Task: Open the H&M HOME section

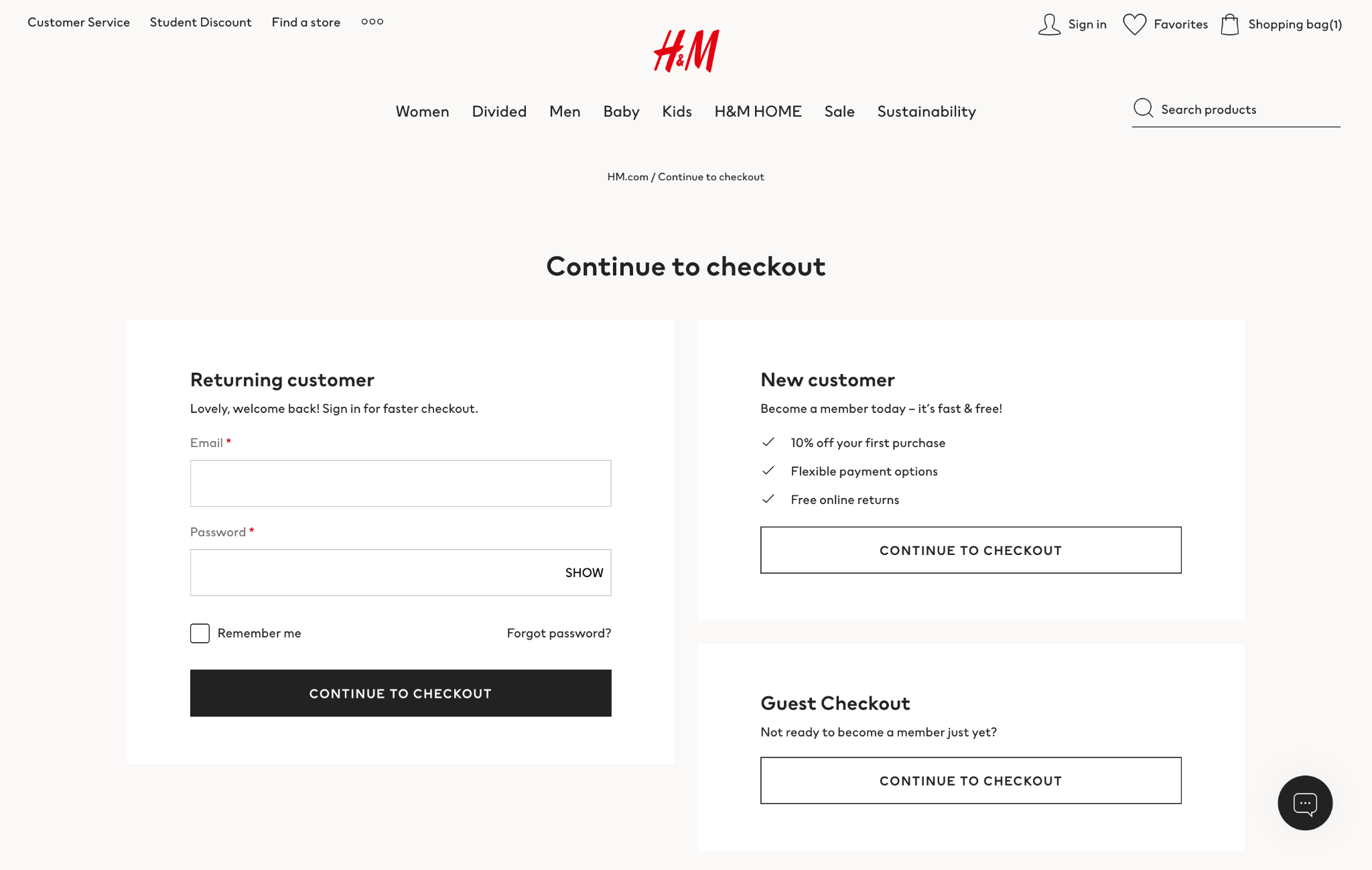Action: 757,111
